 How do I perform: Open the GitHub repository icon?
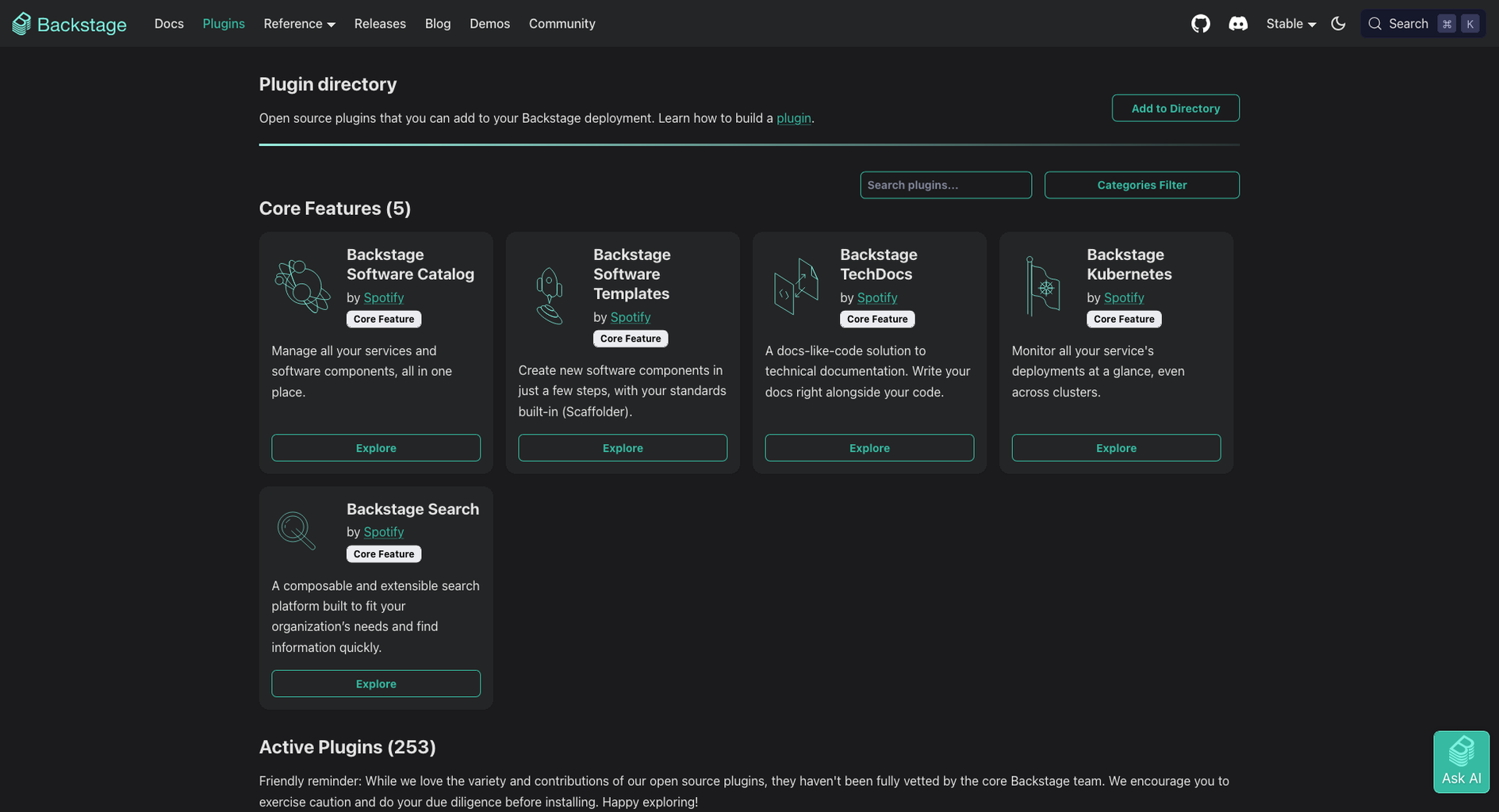(x=1201, y=24)
